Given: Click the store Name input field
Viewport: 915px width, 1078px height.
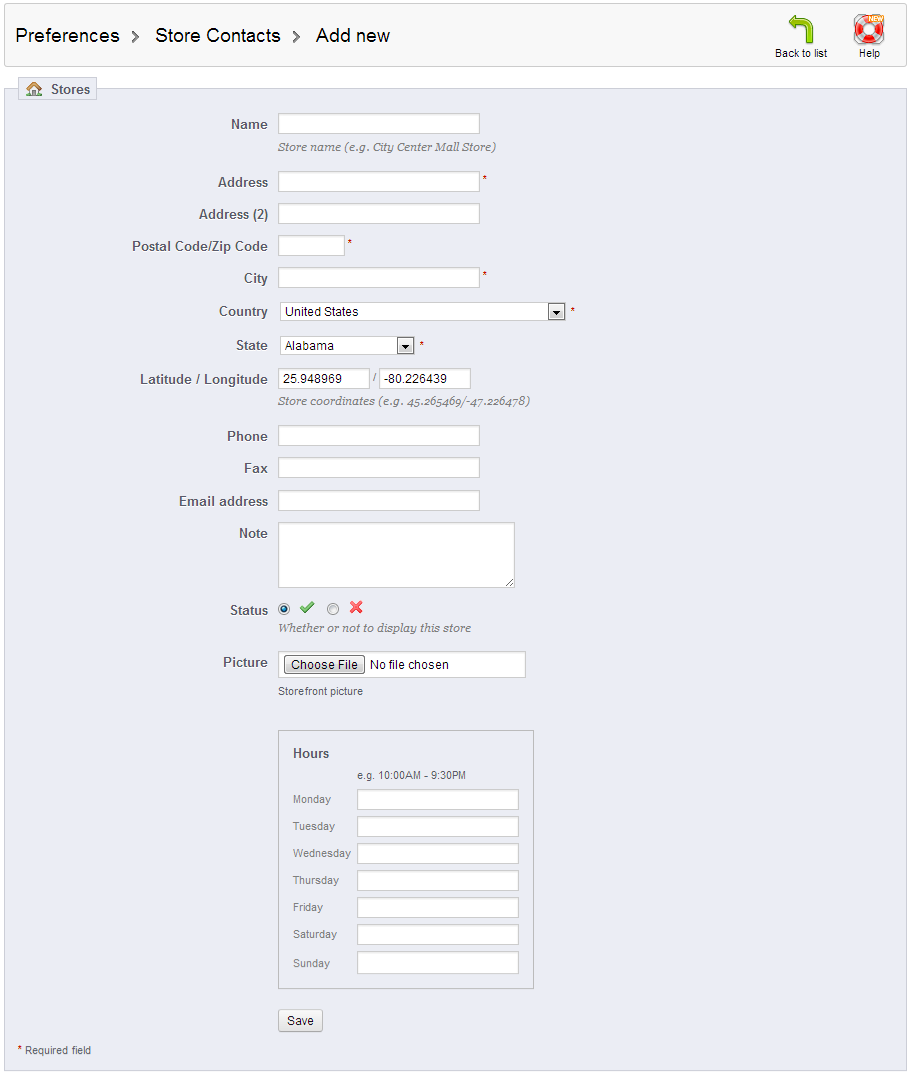Looking at the screenshot, I should coord(378,124).
